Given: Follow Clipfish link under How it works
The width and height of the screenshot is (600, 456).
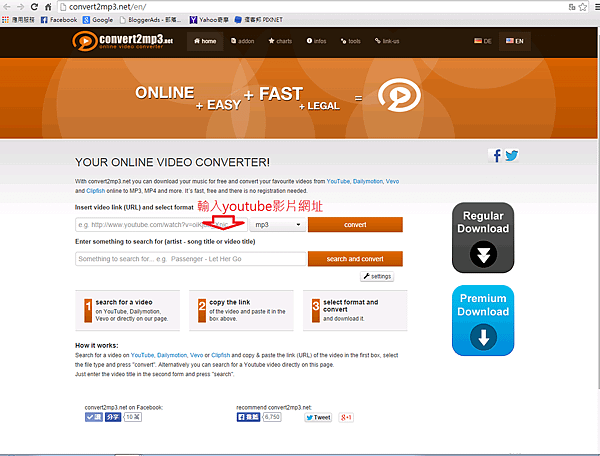Looking at the screenshot, I should pyautogui.click(x=221, y=355).
